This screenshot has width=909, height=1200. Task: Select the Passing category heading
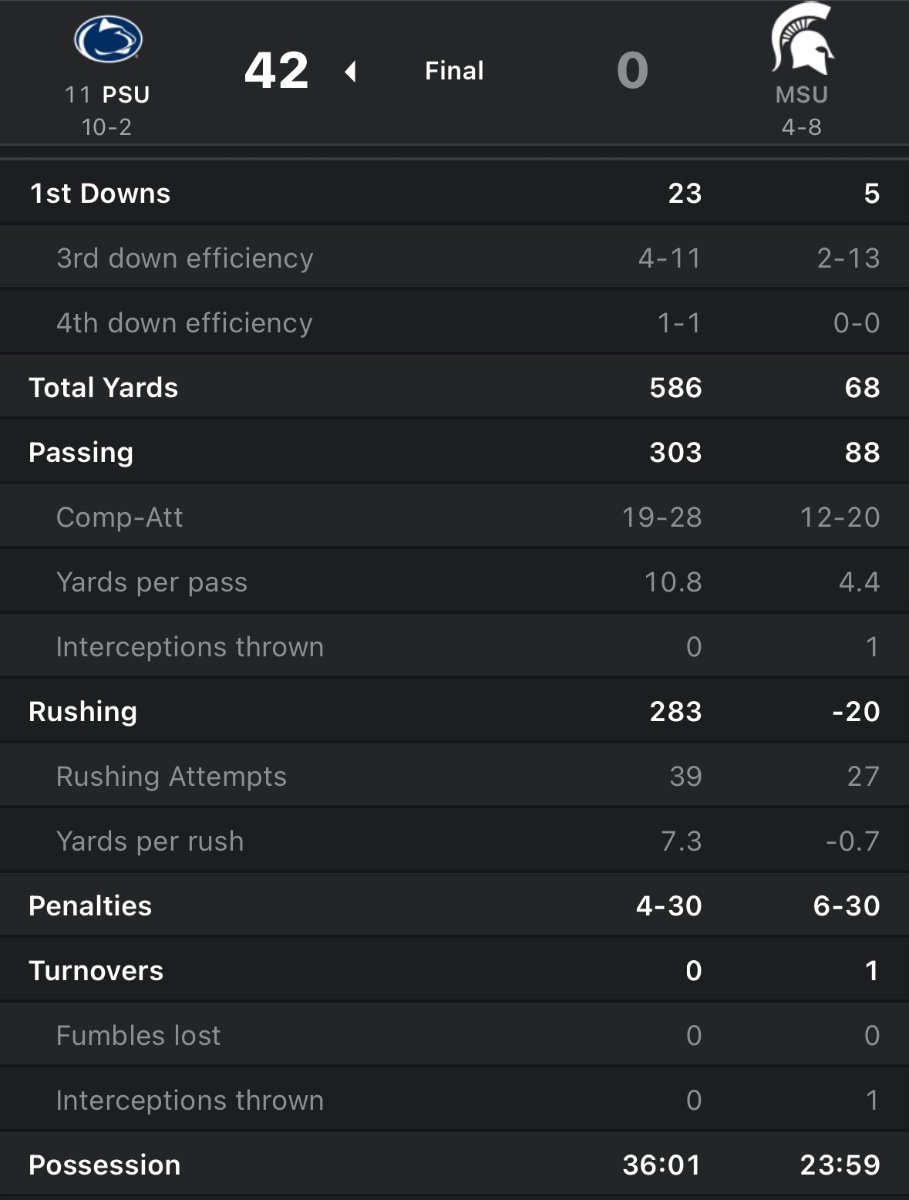tap(81, 452)
